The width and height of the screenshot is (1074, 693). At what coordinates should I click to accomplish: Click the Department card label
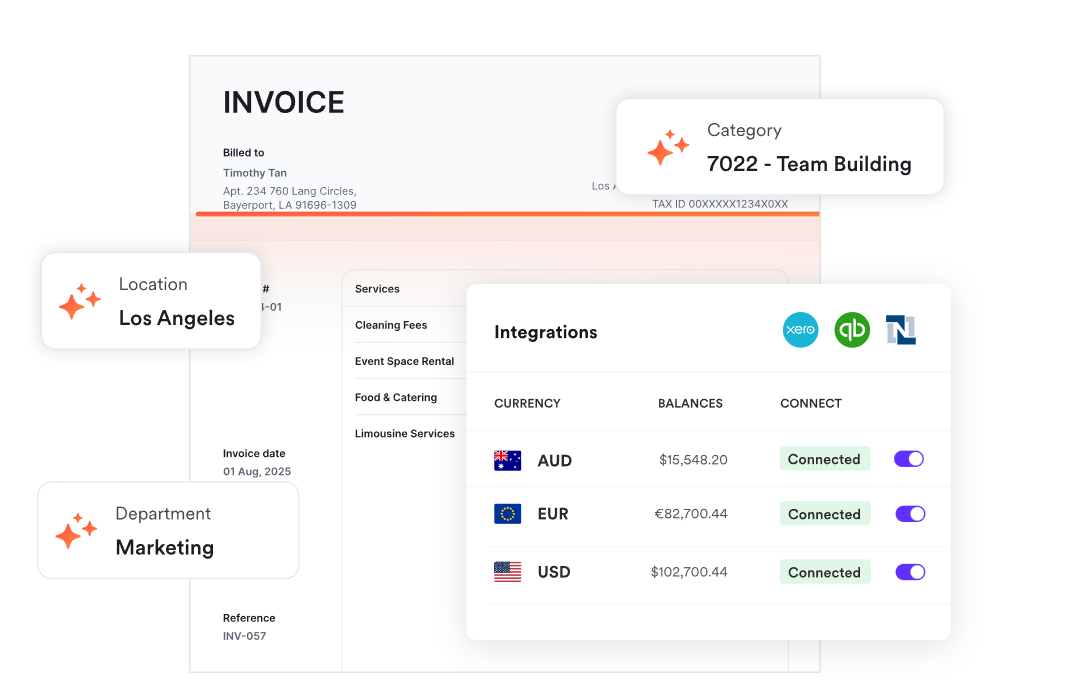pyautogui.click(x=163, y=514)
